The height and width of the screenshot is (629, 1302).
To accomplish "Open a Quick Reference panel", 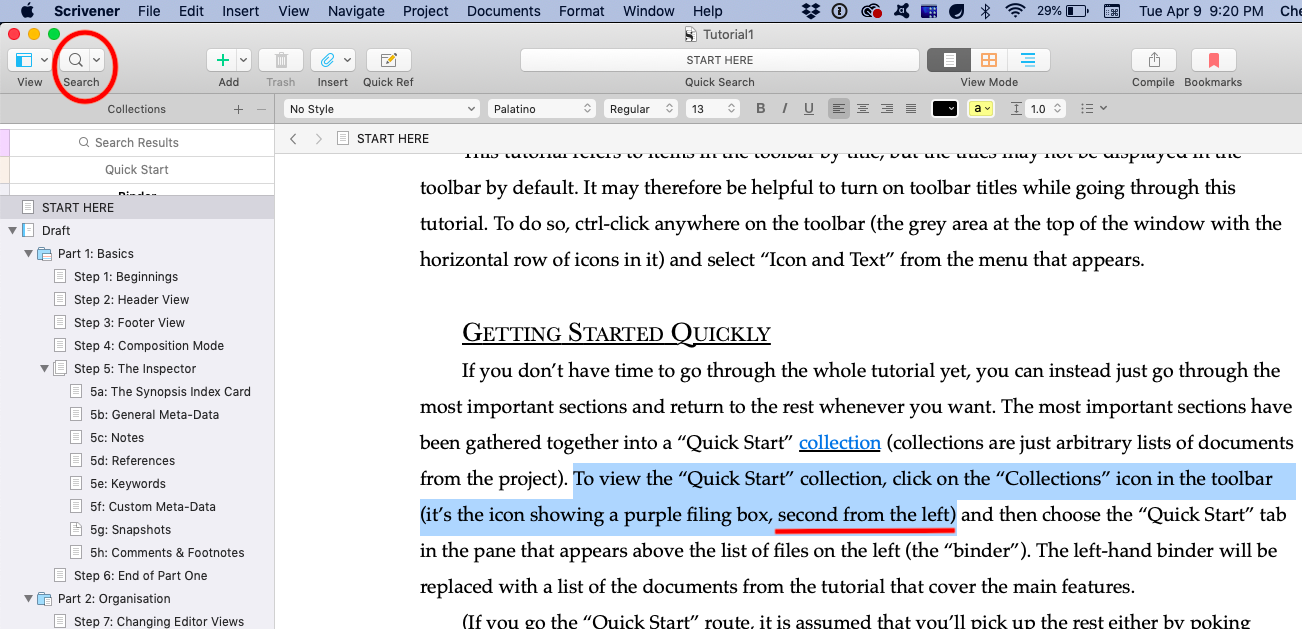I will point(388,59).
